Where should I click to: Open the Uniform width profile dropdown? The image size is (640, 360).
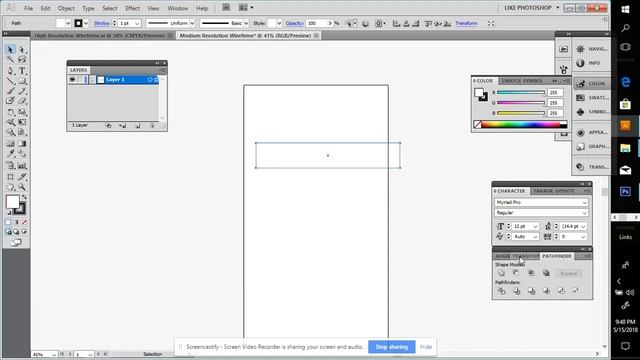click(x=192, y=23)
